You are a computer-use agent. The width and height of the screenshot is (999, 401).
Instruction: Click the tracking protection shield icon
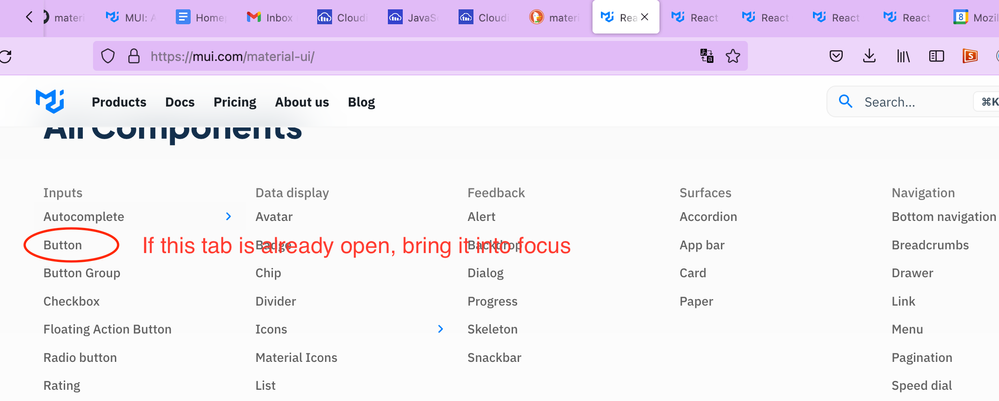point(108,56)
